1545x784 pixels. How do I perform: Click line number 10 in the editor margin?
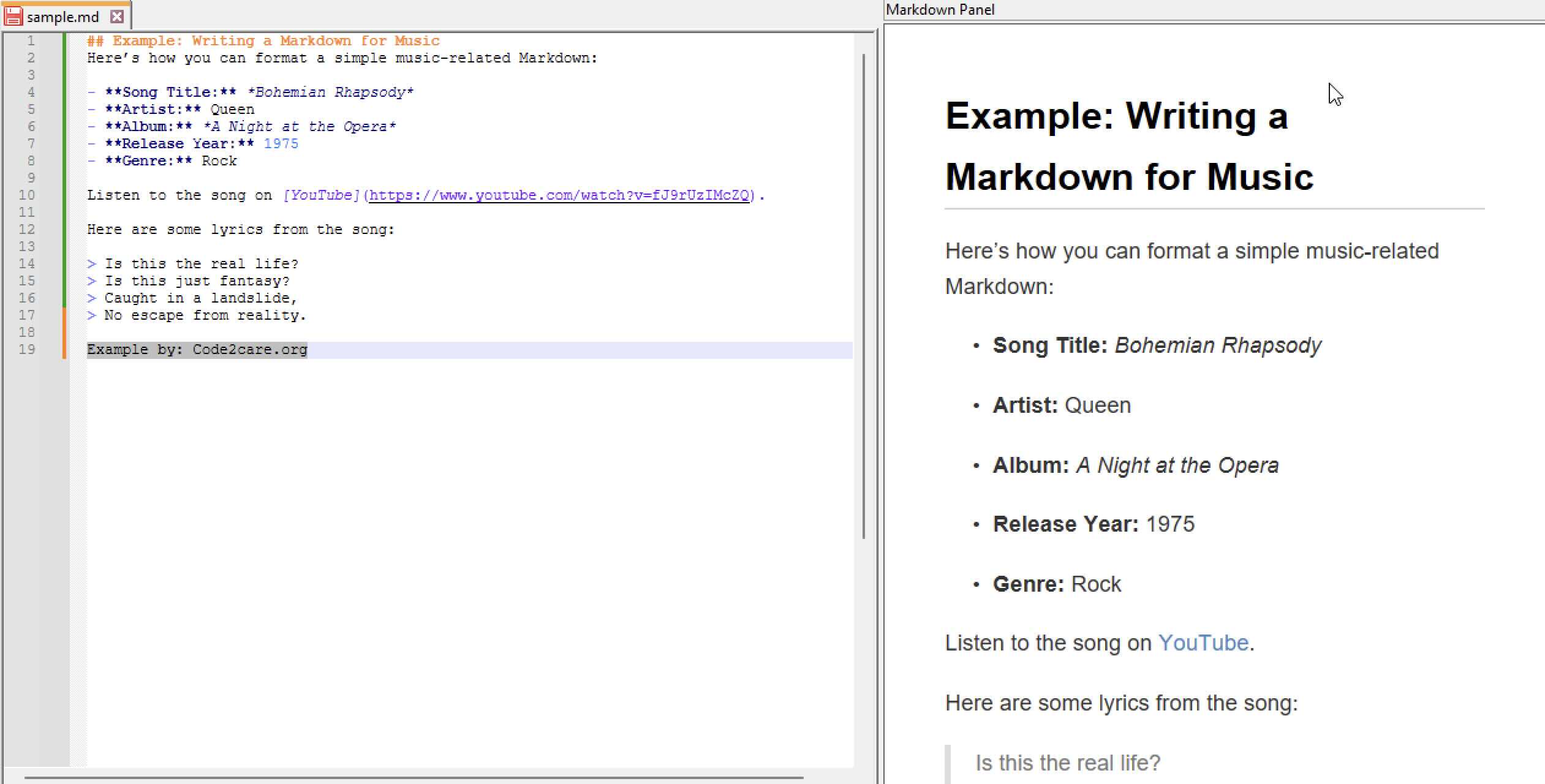pyautogui.click(x=27, y=195)
